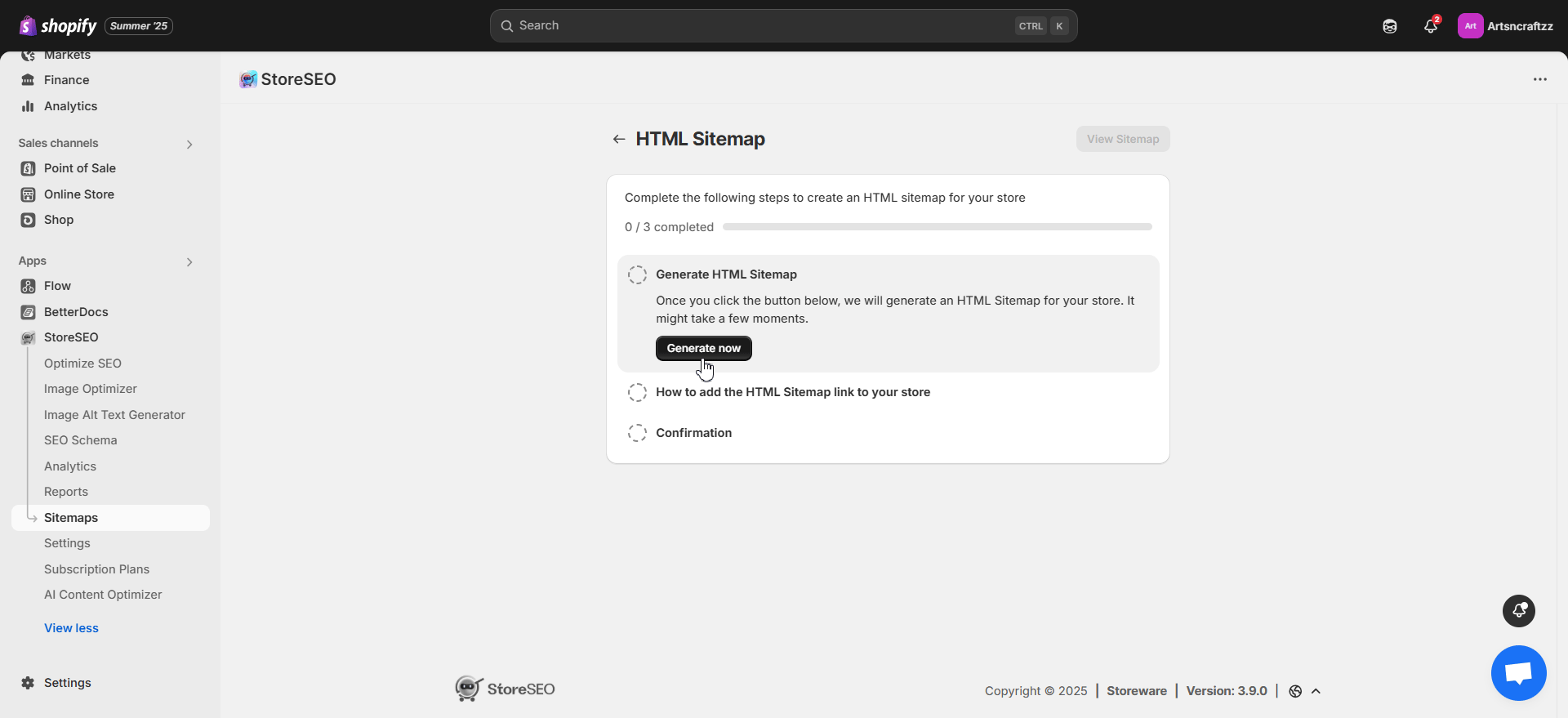Open the dark round notification bell widget

click(x=1519, y=611)
